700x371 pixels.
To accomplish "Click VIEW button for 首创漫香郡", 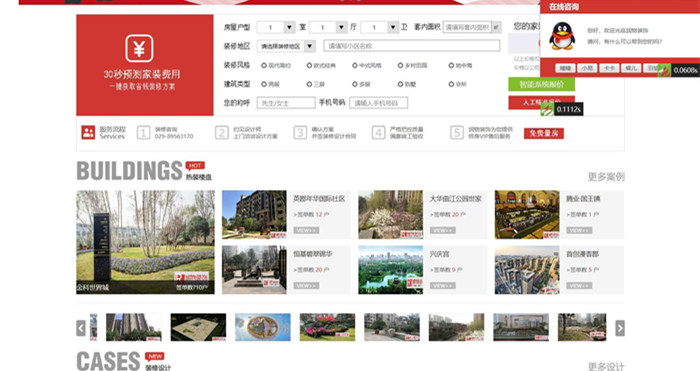I will tap(579, 285).
